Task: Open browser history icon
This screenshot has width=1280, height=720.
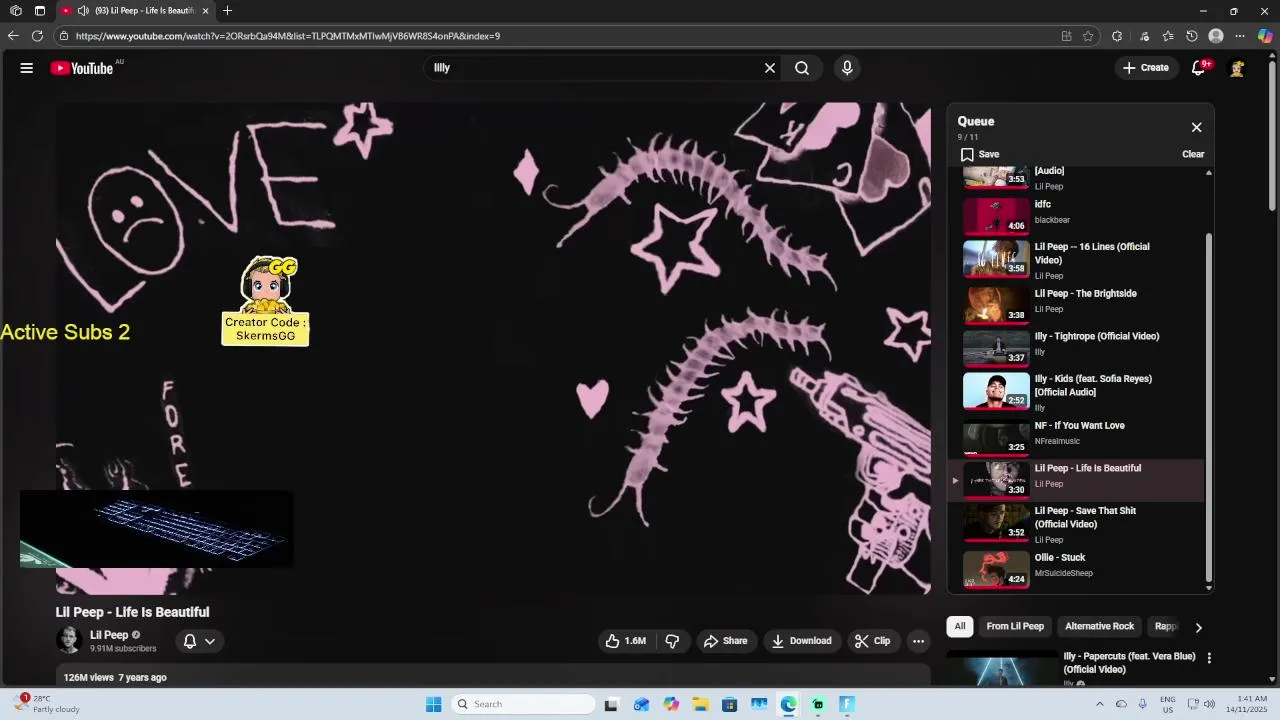Action: pyautogui.click(x=1192, y=36)
